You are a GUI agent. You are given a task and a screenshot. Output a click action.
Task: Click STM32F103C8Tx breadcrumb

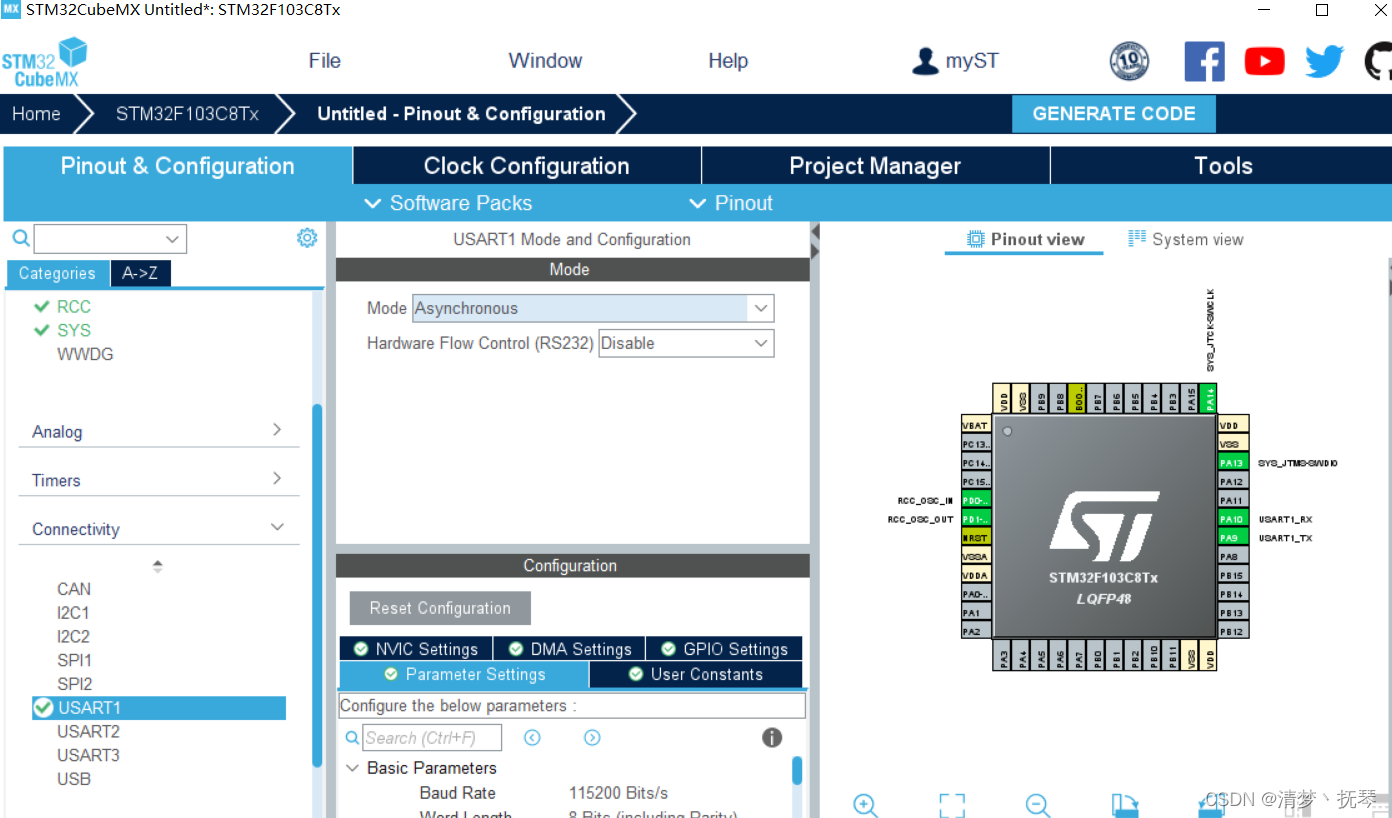[x=187, y=114]
